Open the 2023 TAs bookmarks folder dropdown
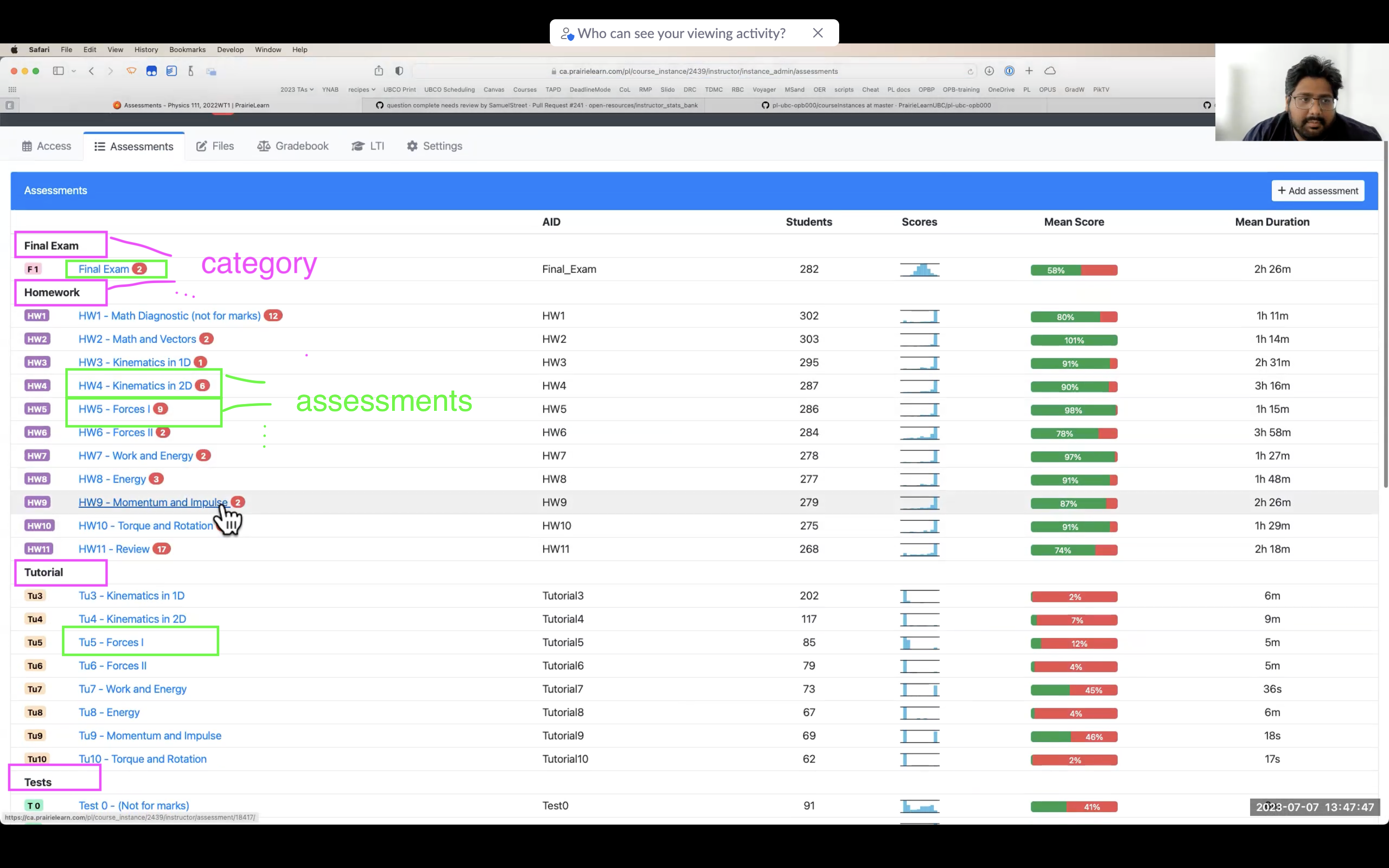1389x868 pixels. click(297, 90)
